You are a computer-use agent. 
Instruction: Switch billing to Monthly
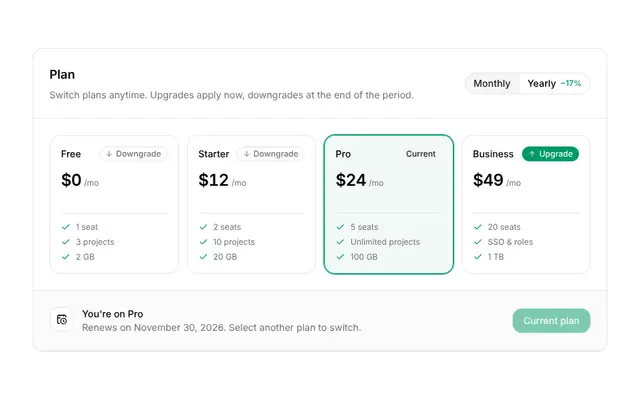[x=492, y=84]
